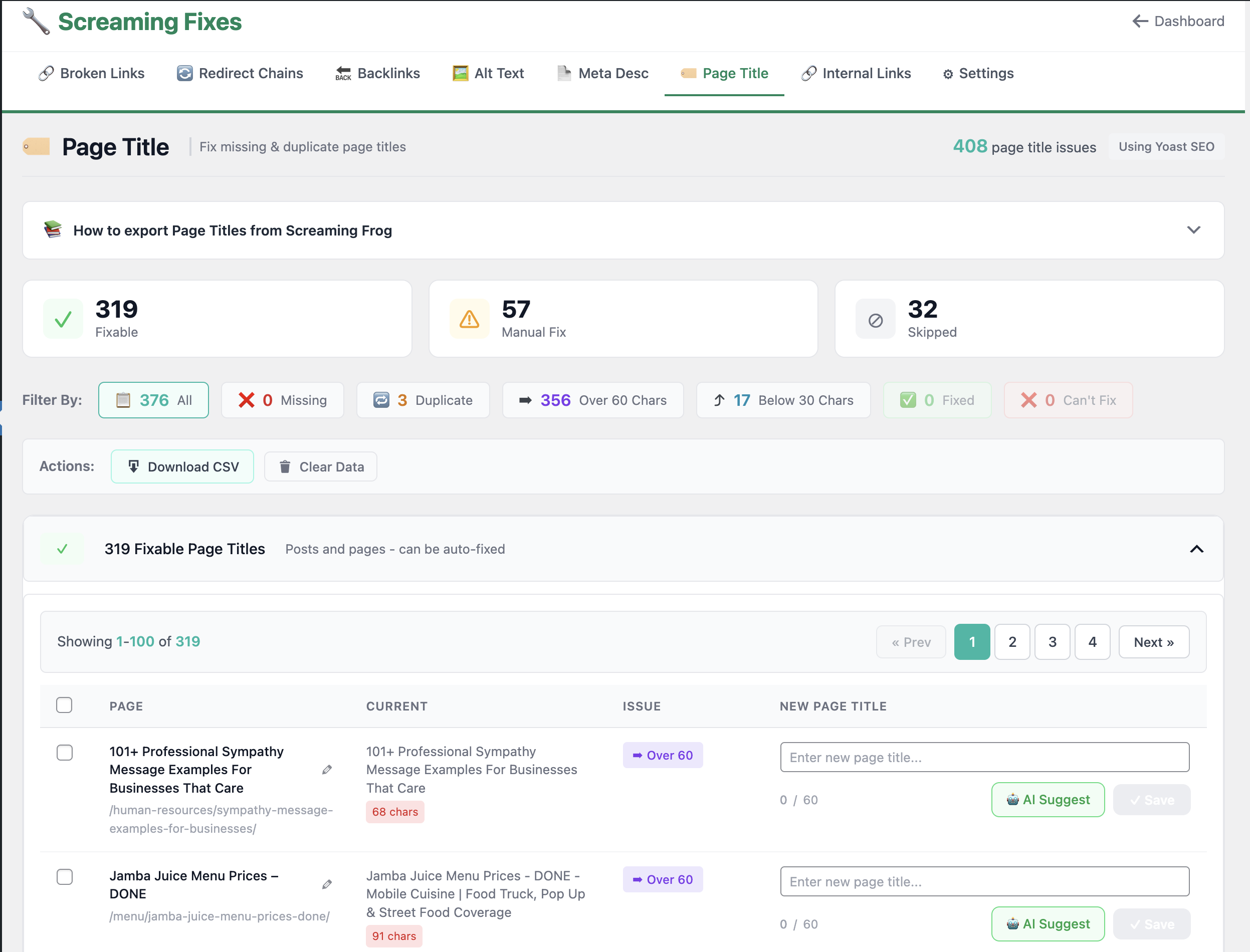Select the checkbox for the Sympathy Message row
Viewport: 1250px width, 952px height.
click(65, 753)
